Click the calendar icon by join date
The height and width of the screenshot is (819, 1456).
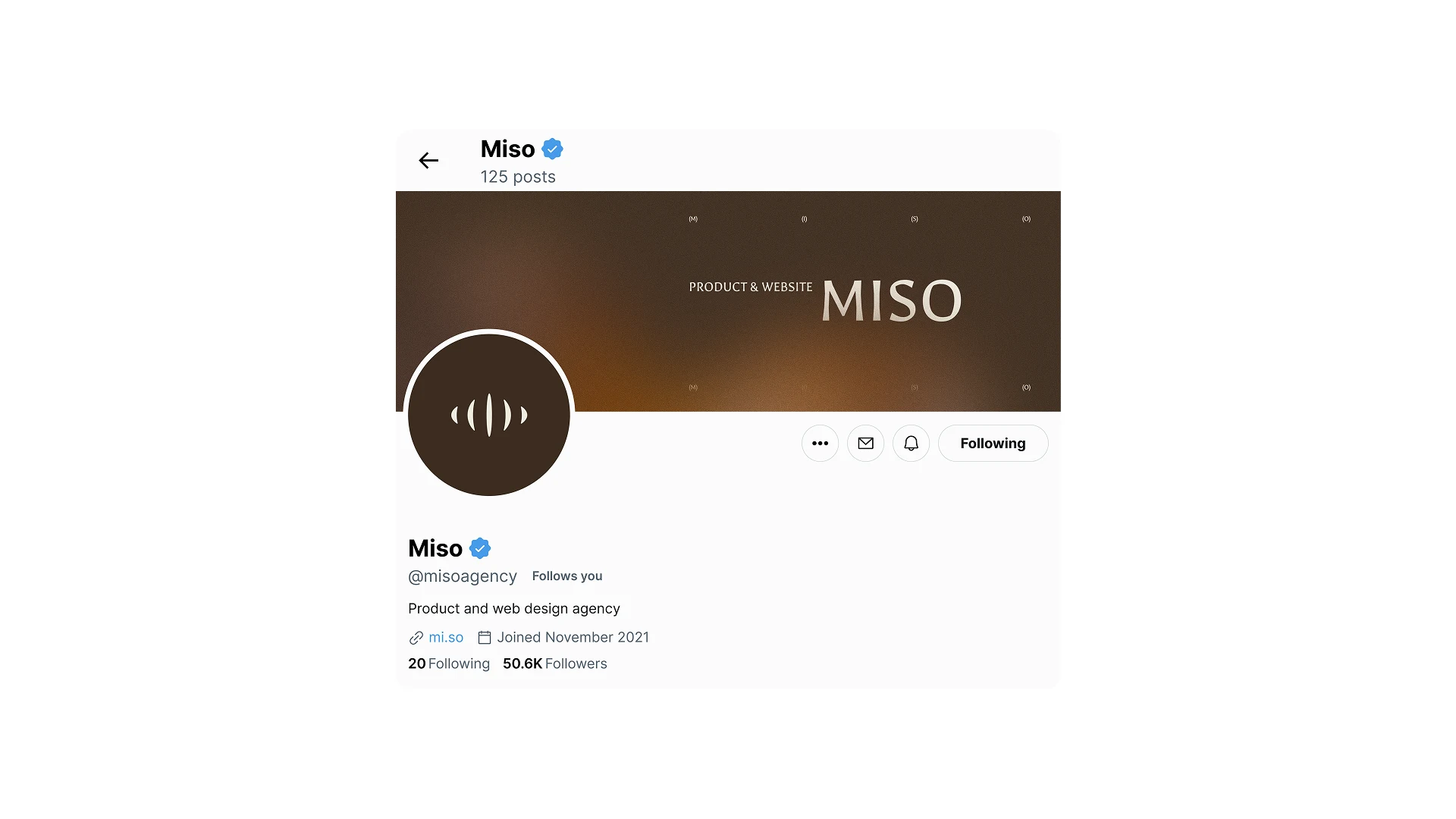[485, 638]
